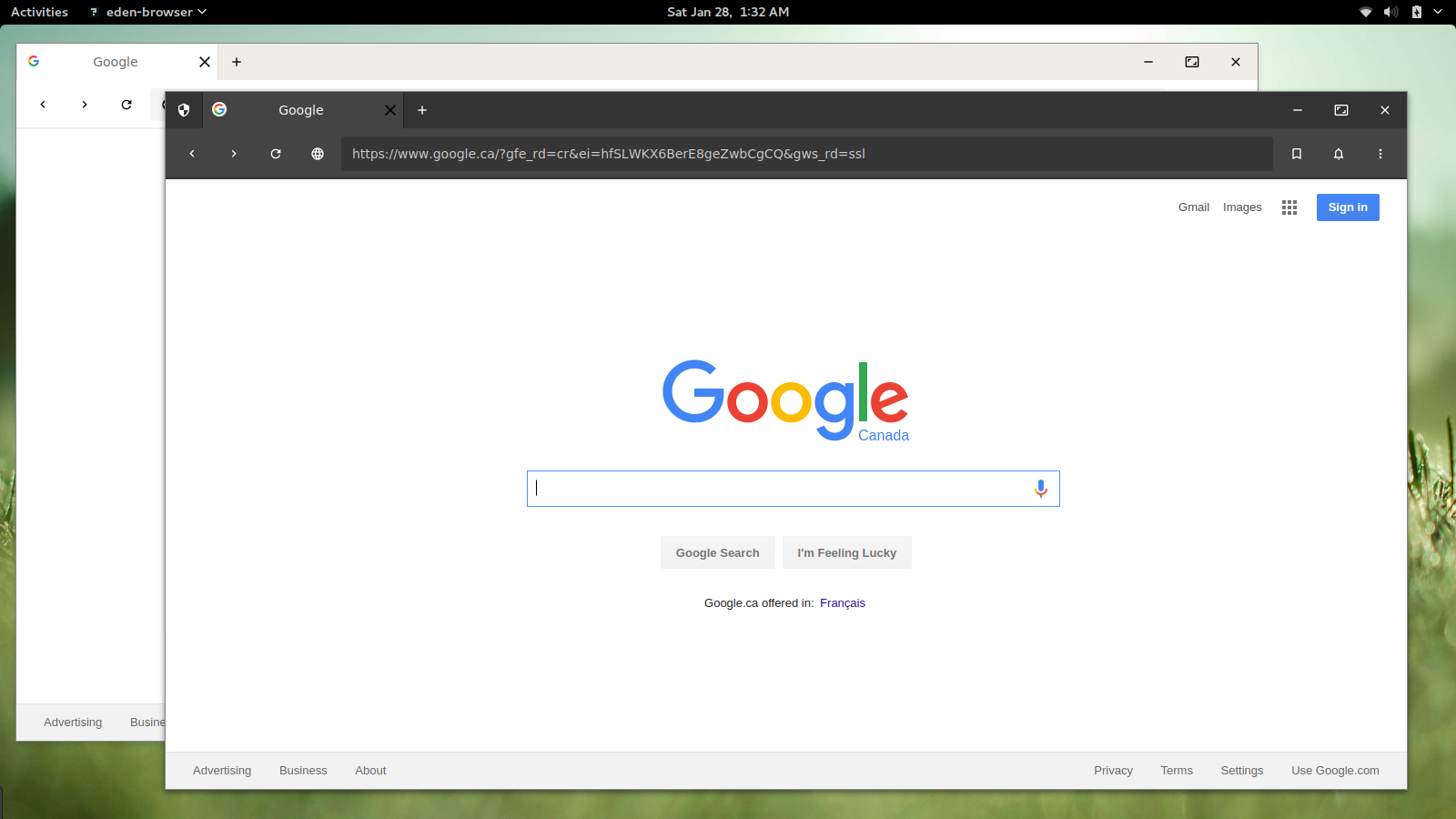Add a new tab in the background window

pyautogui.click(x=237, y=62)
